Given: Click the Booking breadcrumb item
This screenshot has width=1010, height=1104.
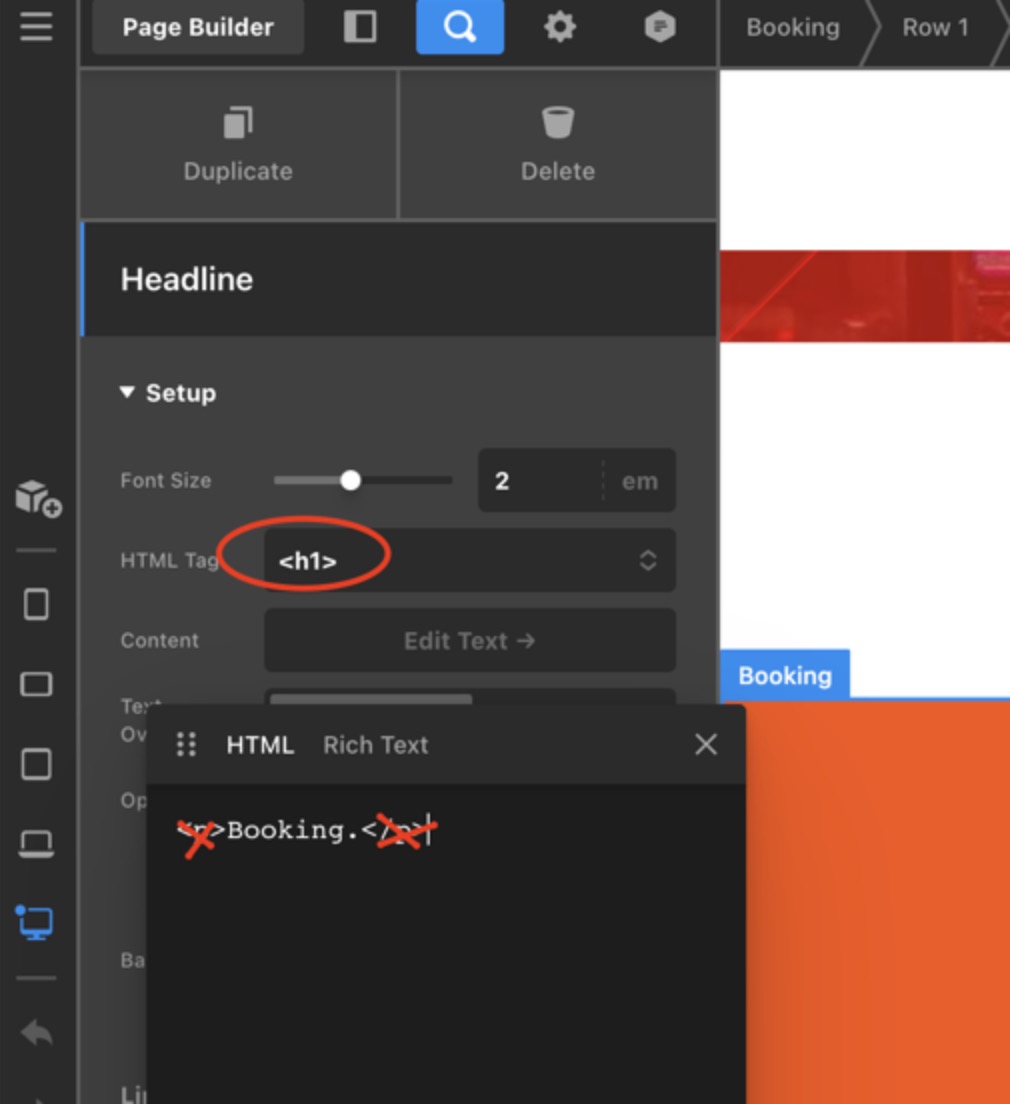Looking at the screenshot, I should 792,27.
